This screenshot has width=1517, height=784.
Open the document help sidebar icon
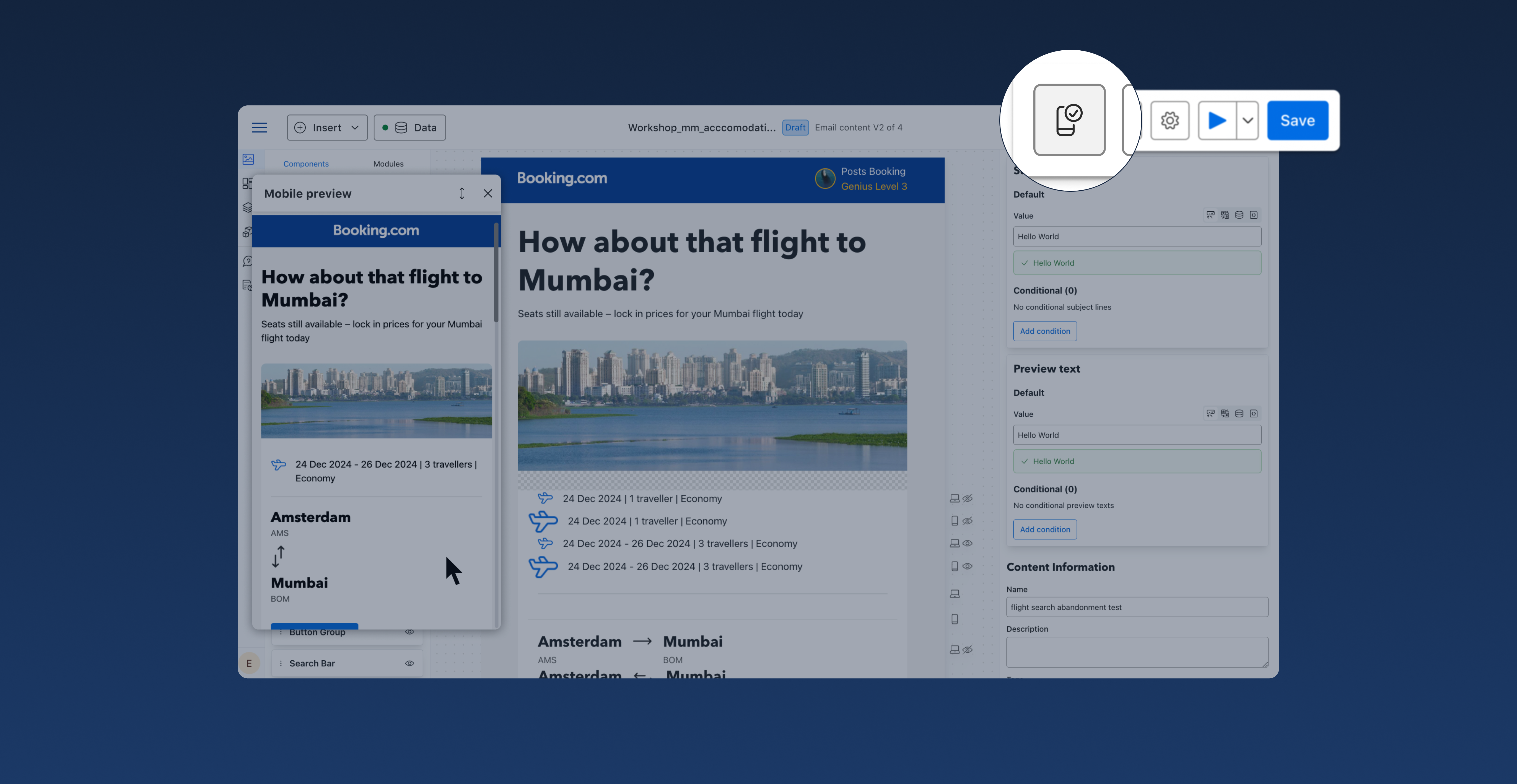pyautogui.click(x=247, y=286)
